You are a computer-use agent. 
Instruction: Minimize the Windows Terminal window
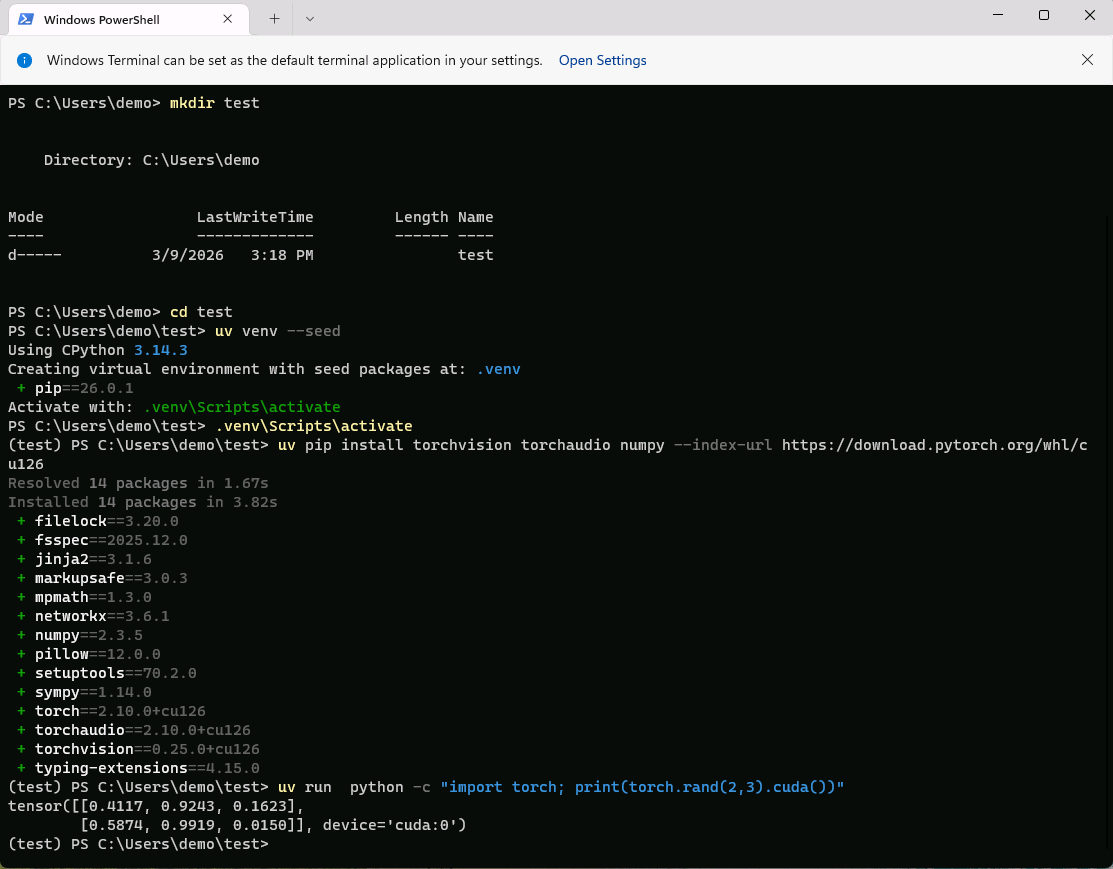pyautogui.click(x=997, y=15)
